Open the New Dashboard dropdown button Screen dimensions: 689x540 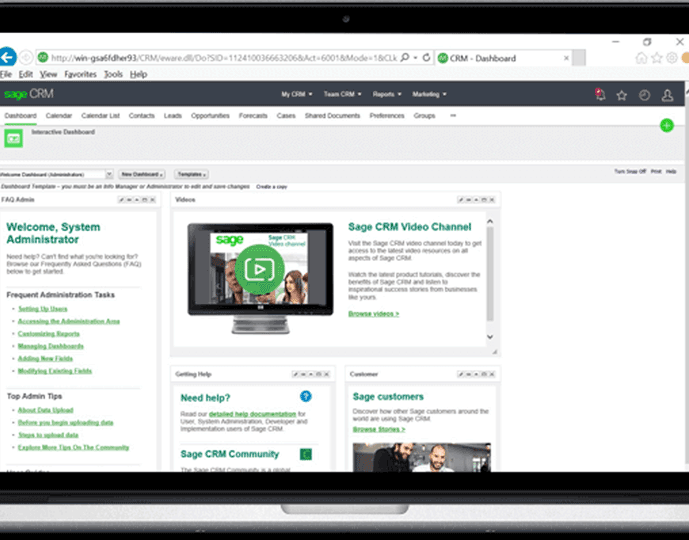[x=142, y=174]
